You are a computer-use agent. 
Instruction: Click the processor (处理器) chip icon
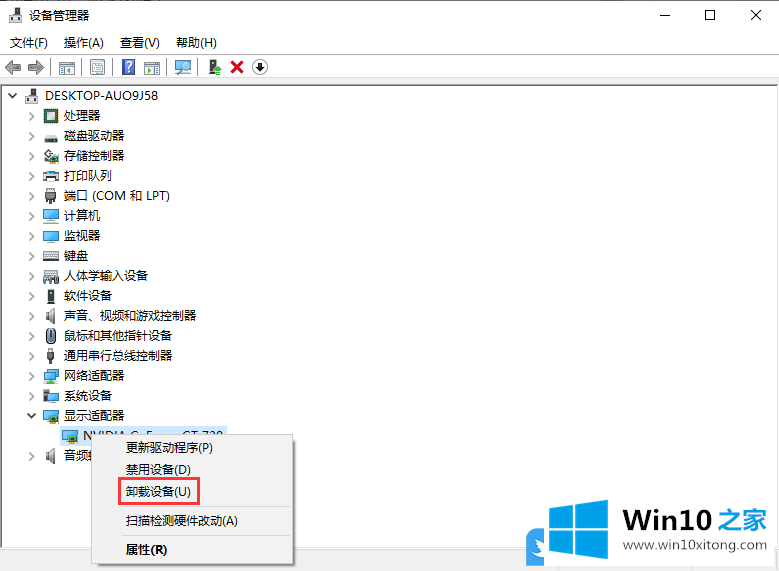click(51, 116)
